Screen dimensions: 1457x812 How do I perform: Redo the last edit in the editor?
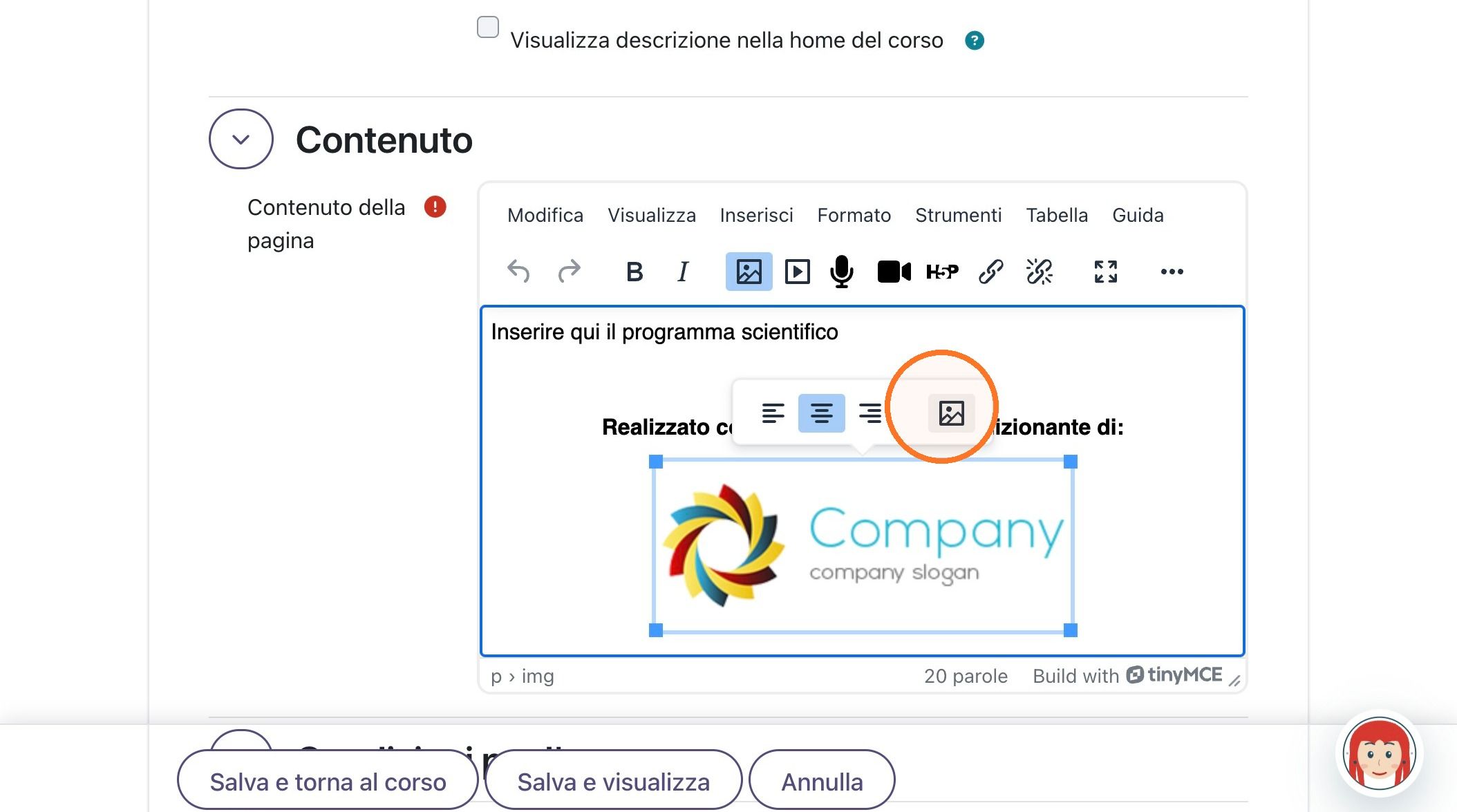tap(569, 272)
